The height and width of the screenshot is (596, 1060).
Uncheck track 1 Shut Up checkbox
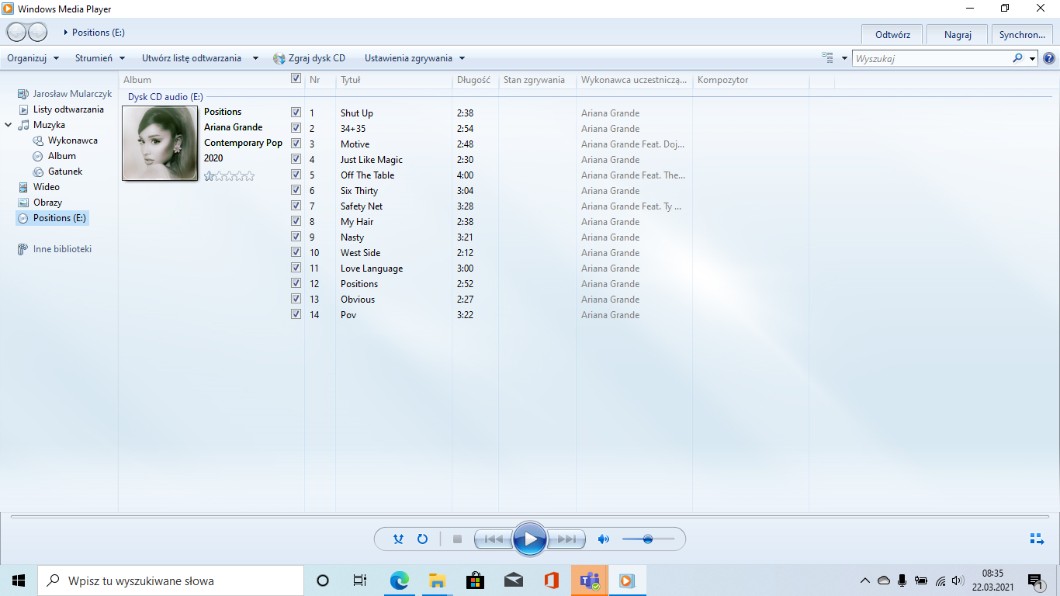[x=296, y=113]
